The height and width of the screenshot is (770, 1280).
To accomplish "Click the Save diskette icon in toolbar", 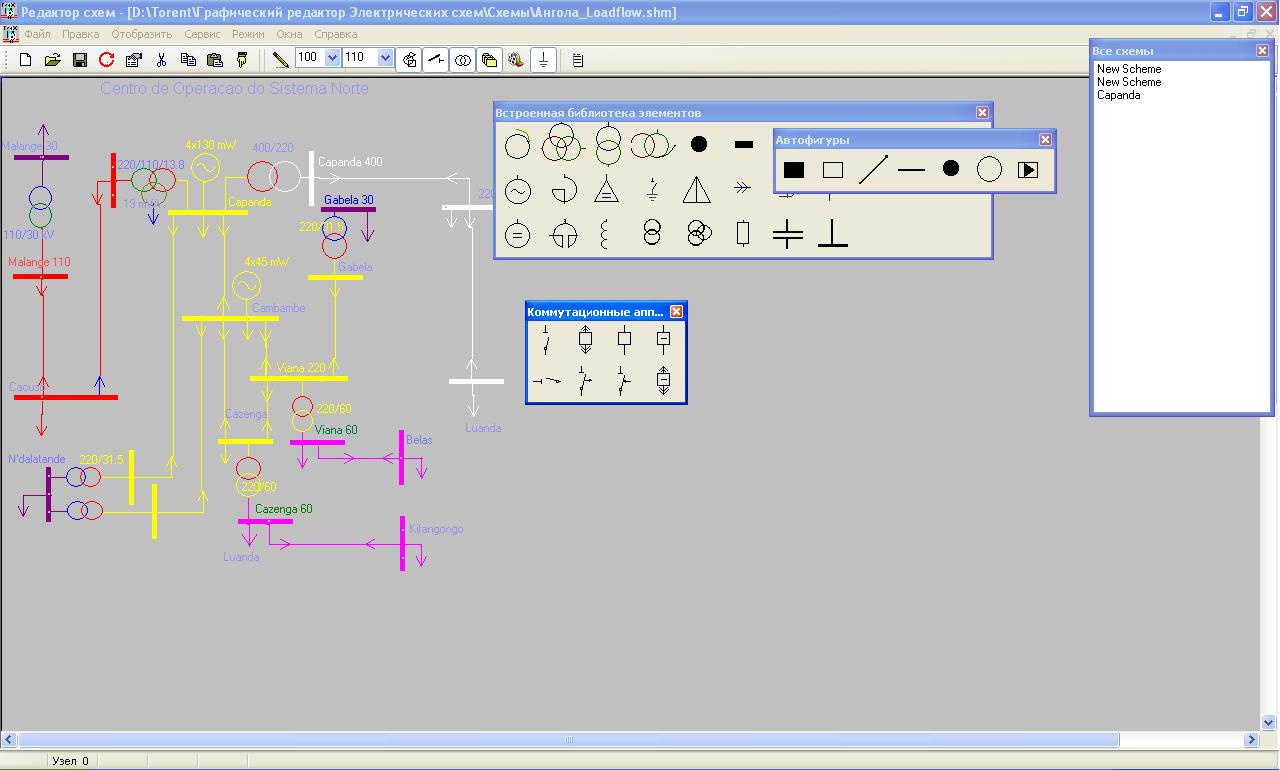I will click(80, 60).
